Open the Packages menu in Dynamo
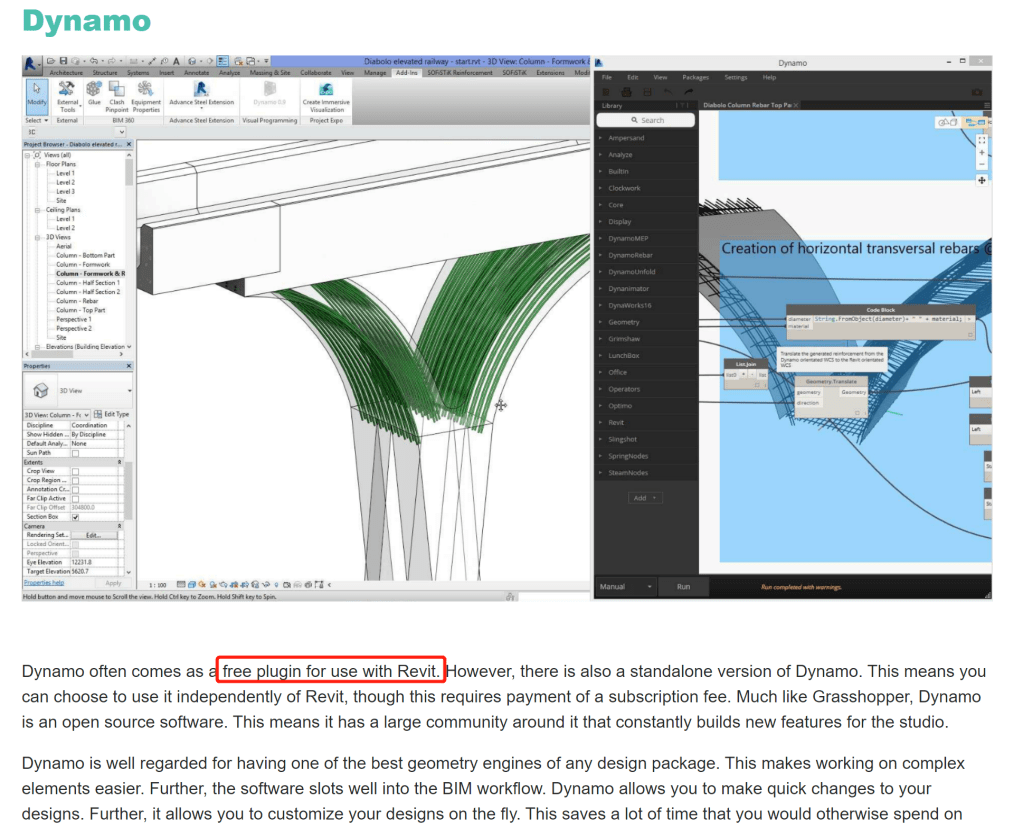 (695, 77)
